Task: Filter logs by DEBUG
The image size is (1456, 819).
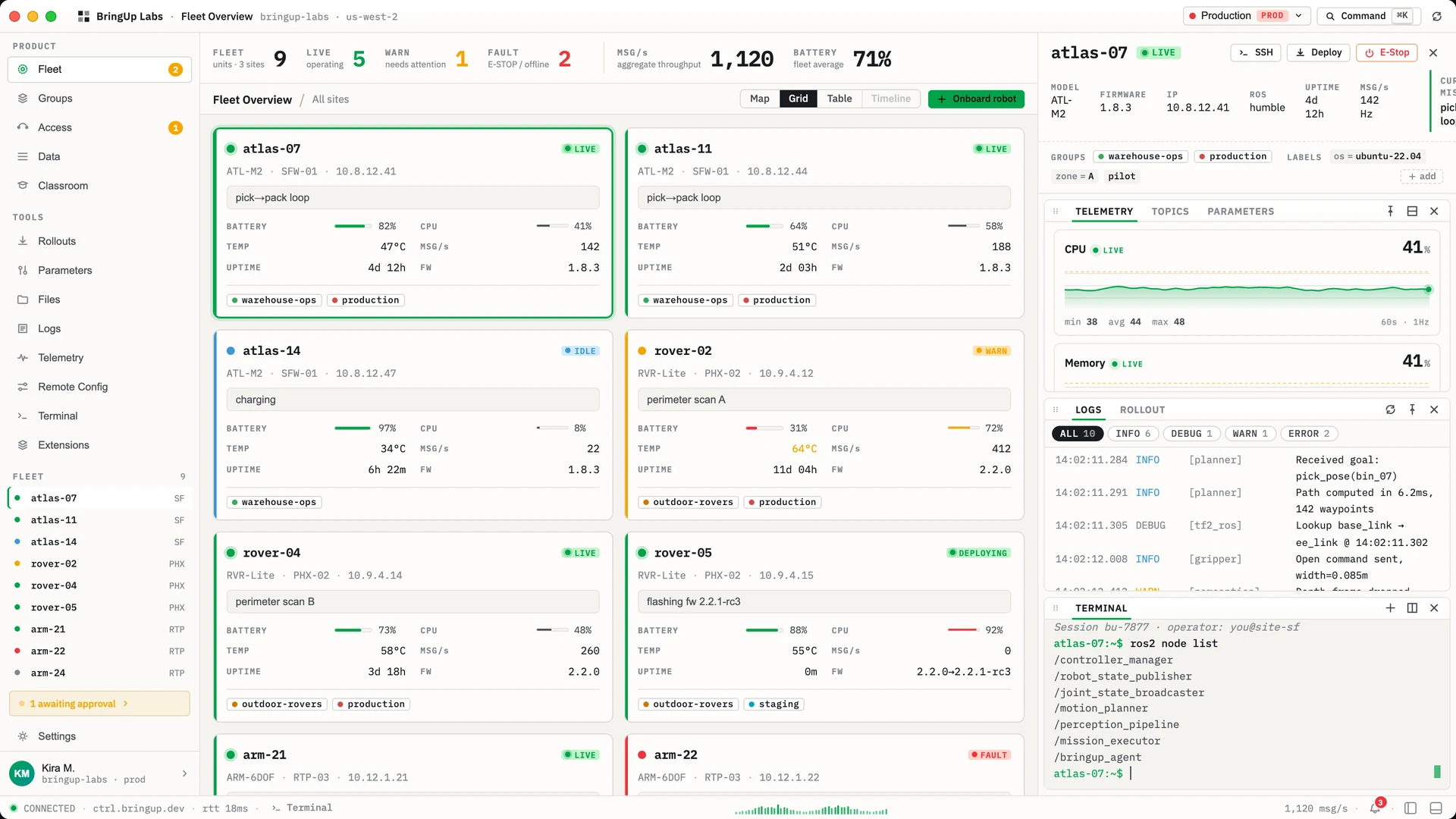Action: pos(1191,434)
